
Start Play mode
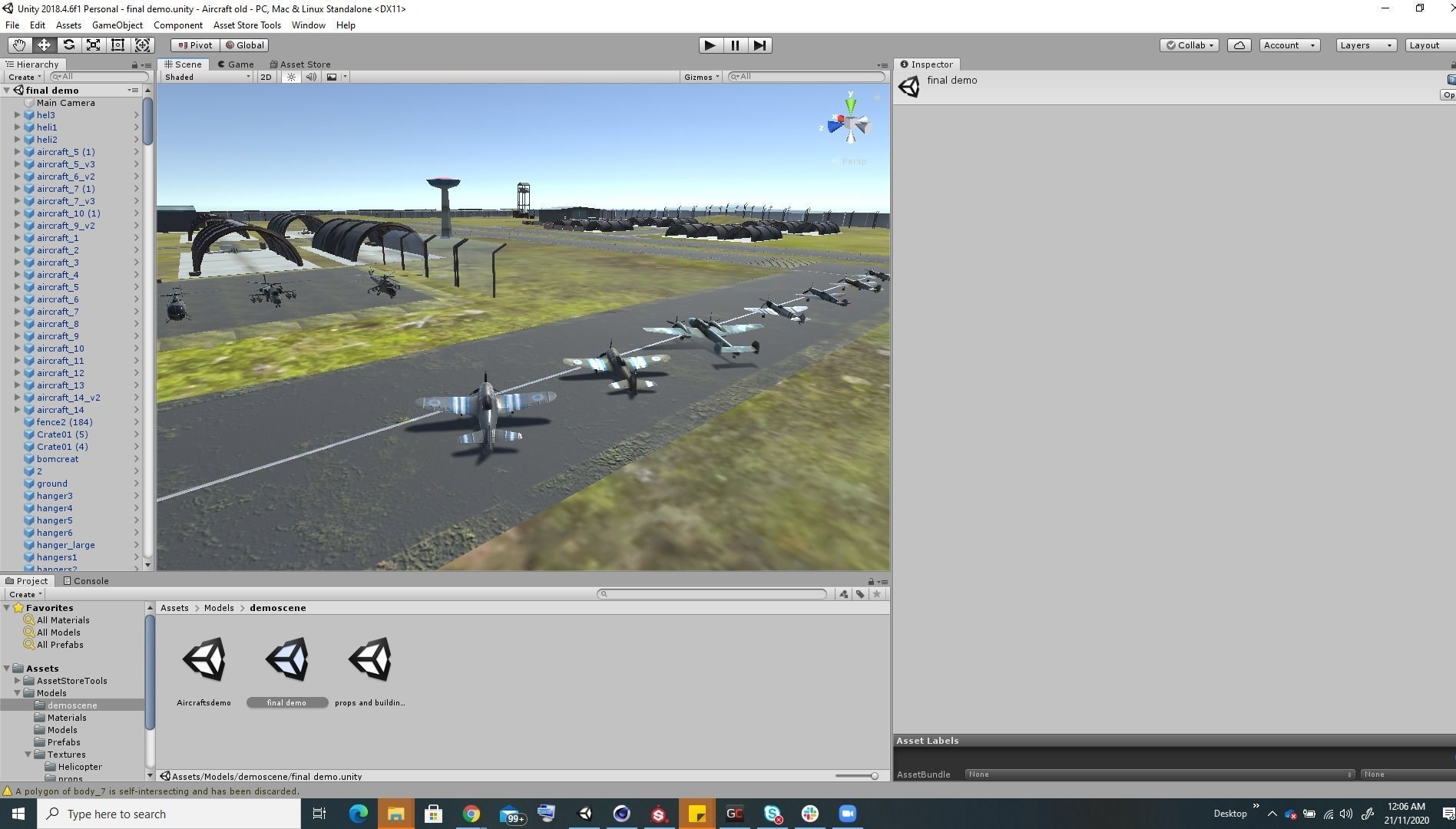[x=710, y=45]
